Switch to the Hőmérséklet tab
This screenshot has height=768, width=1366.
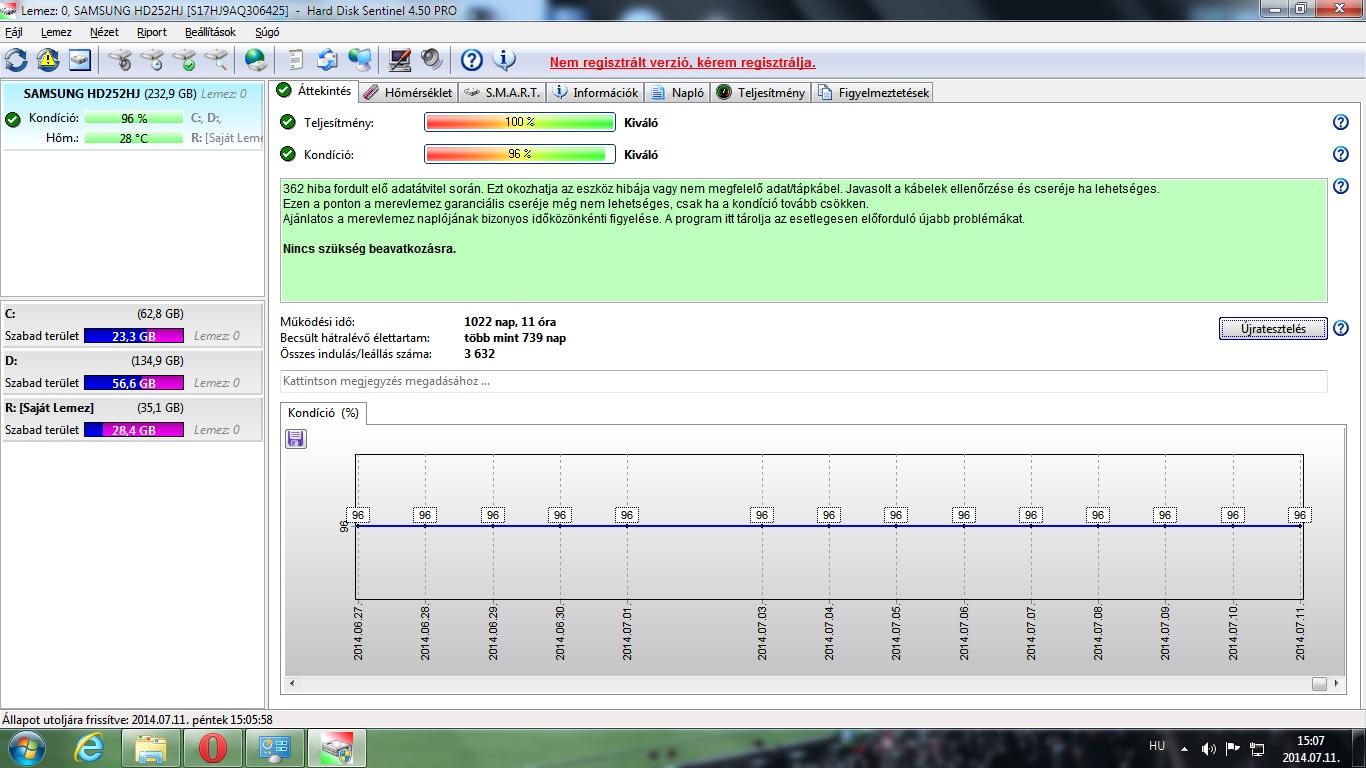tap(408, 92)
